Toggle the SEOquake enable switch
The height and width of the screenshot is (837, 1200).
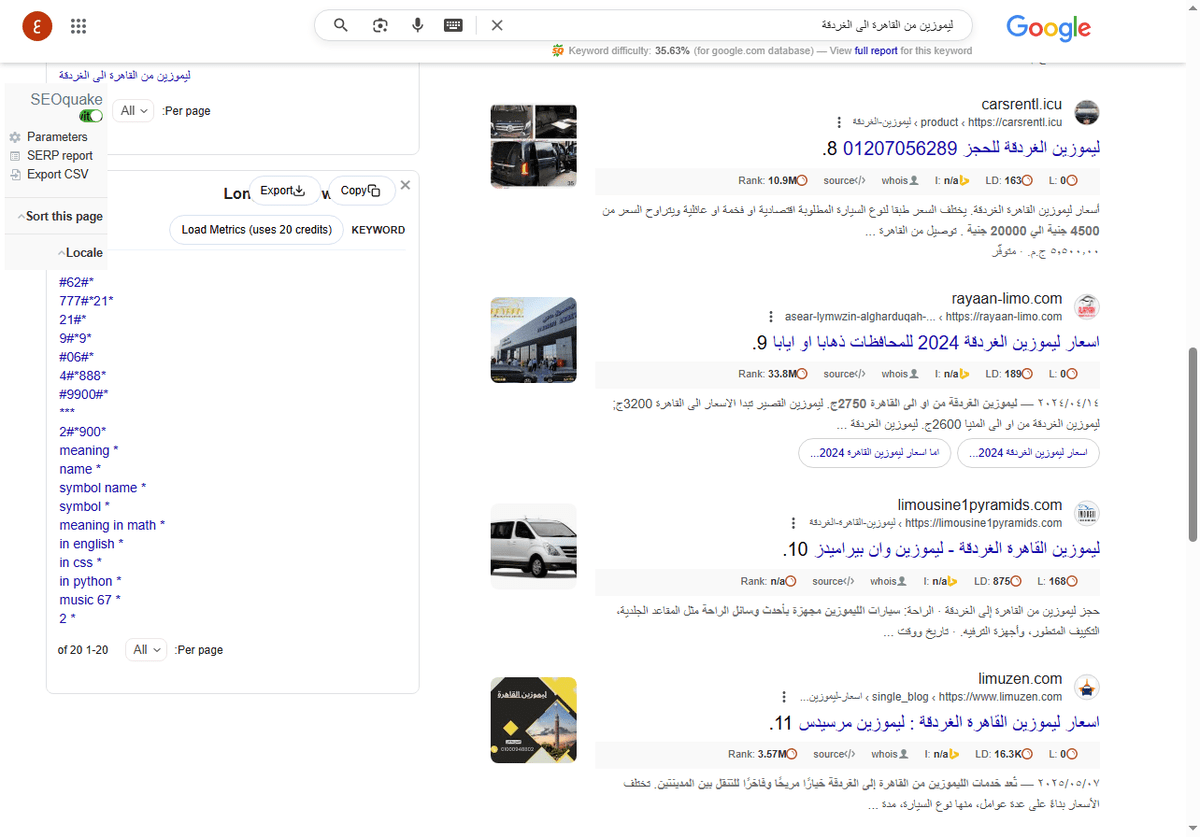[x=90, y=115]
